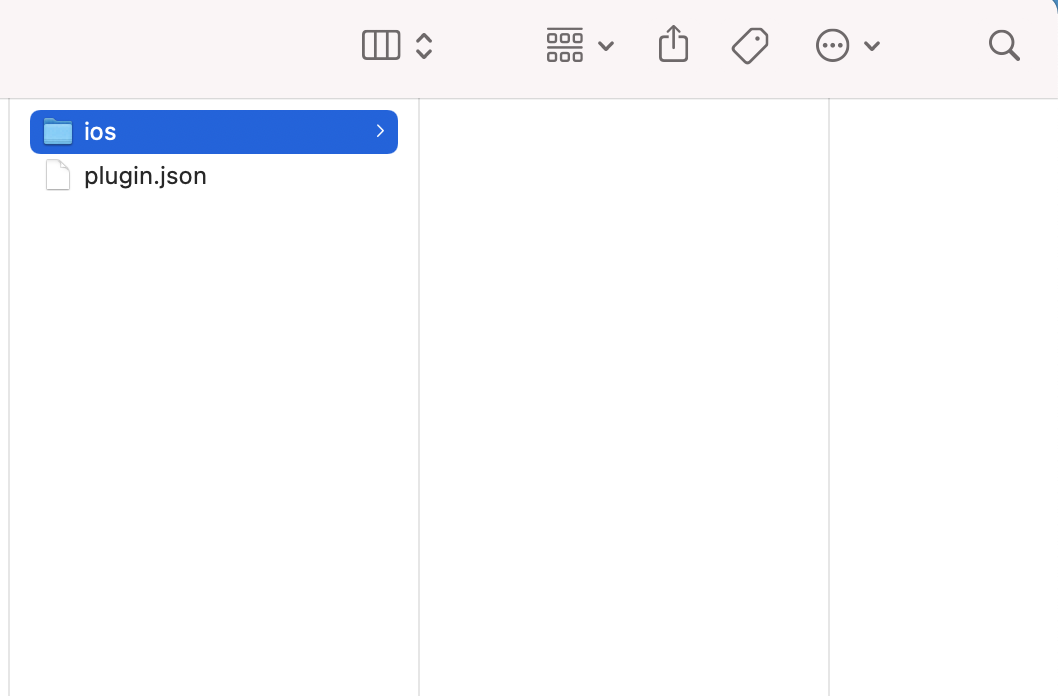This screenshot has height=696, width=1058.
Task: Click divider between second and third columns
Action: coord(829,397)
